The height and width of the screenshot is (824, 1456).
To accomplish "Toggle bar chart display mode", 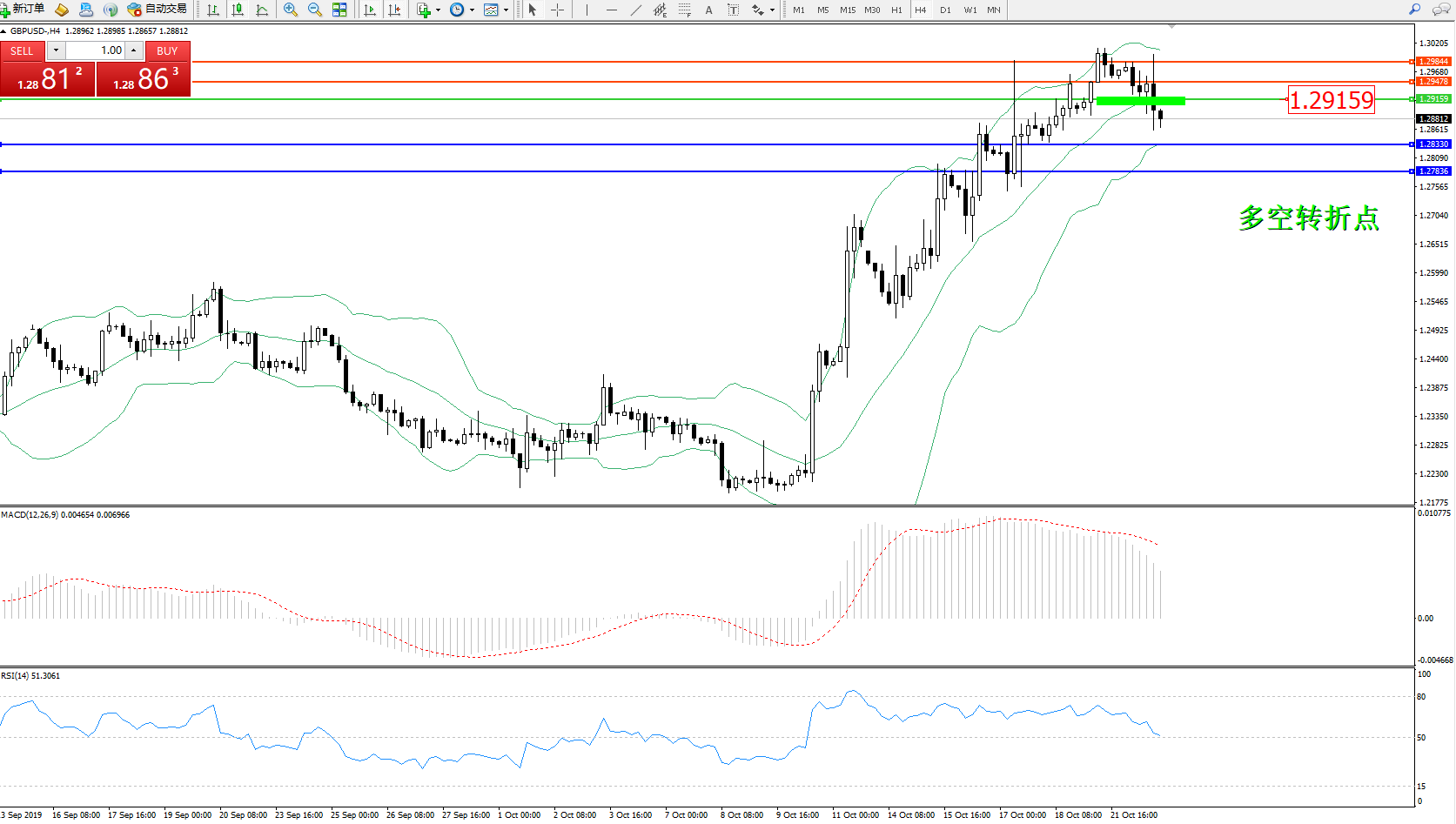I will tap(213, 10).
